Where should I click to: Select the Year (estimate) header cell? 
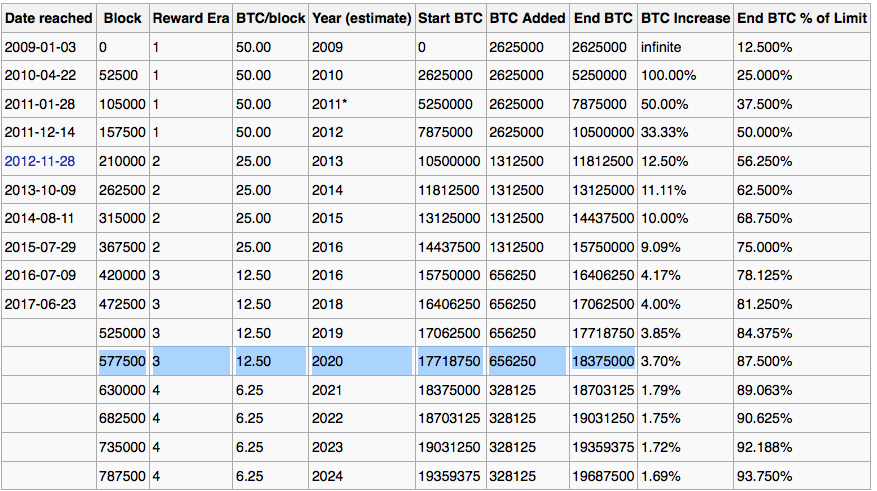click(361, 18)
